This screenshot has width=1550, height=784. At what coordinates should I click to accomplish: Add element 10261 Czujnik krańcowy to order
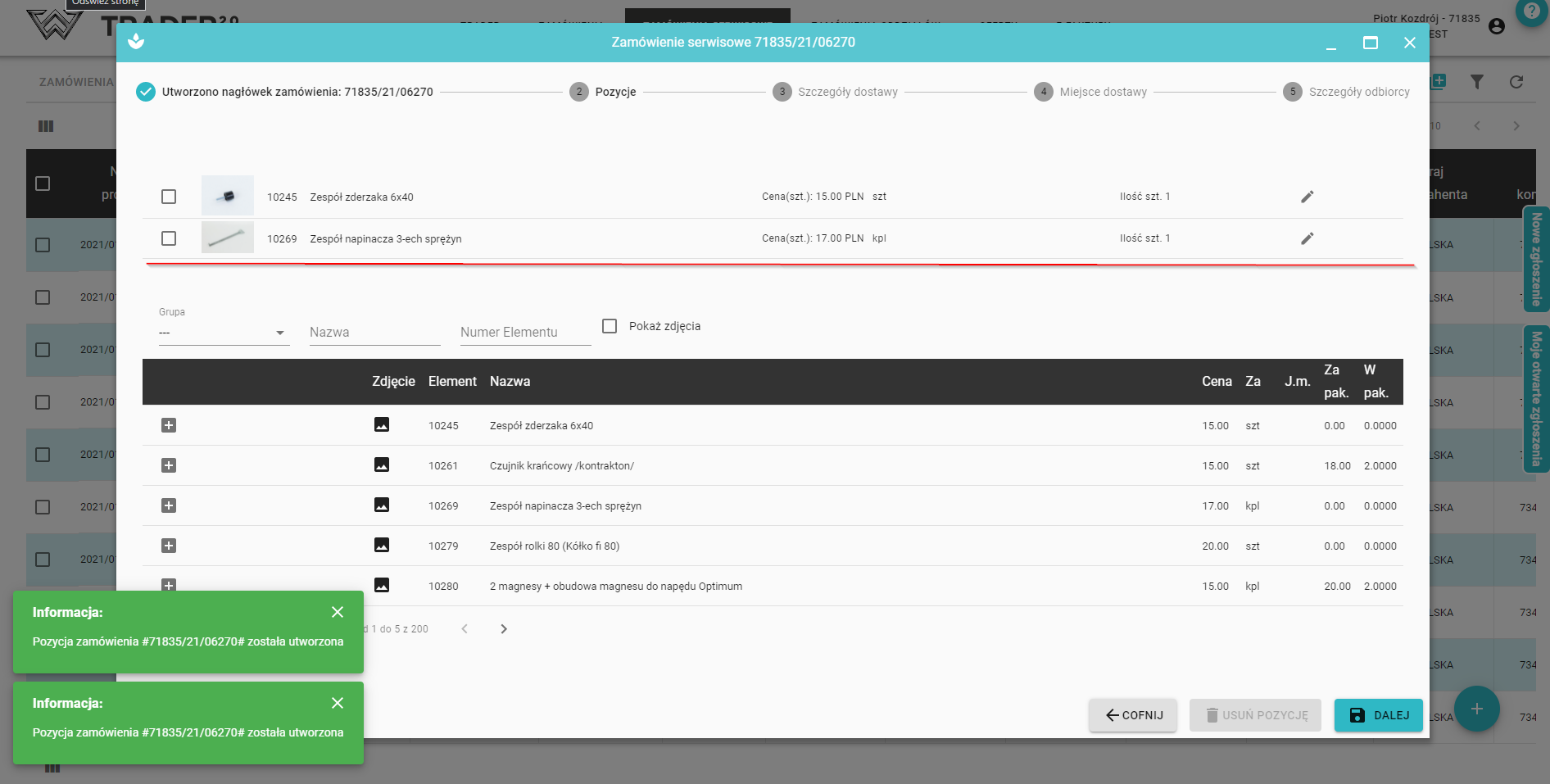point(169,465)
